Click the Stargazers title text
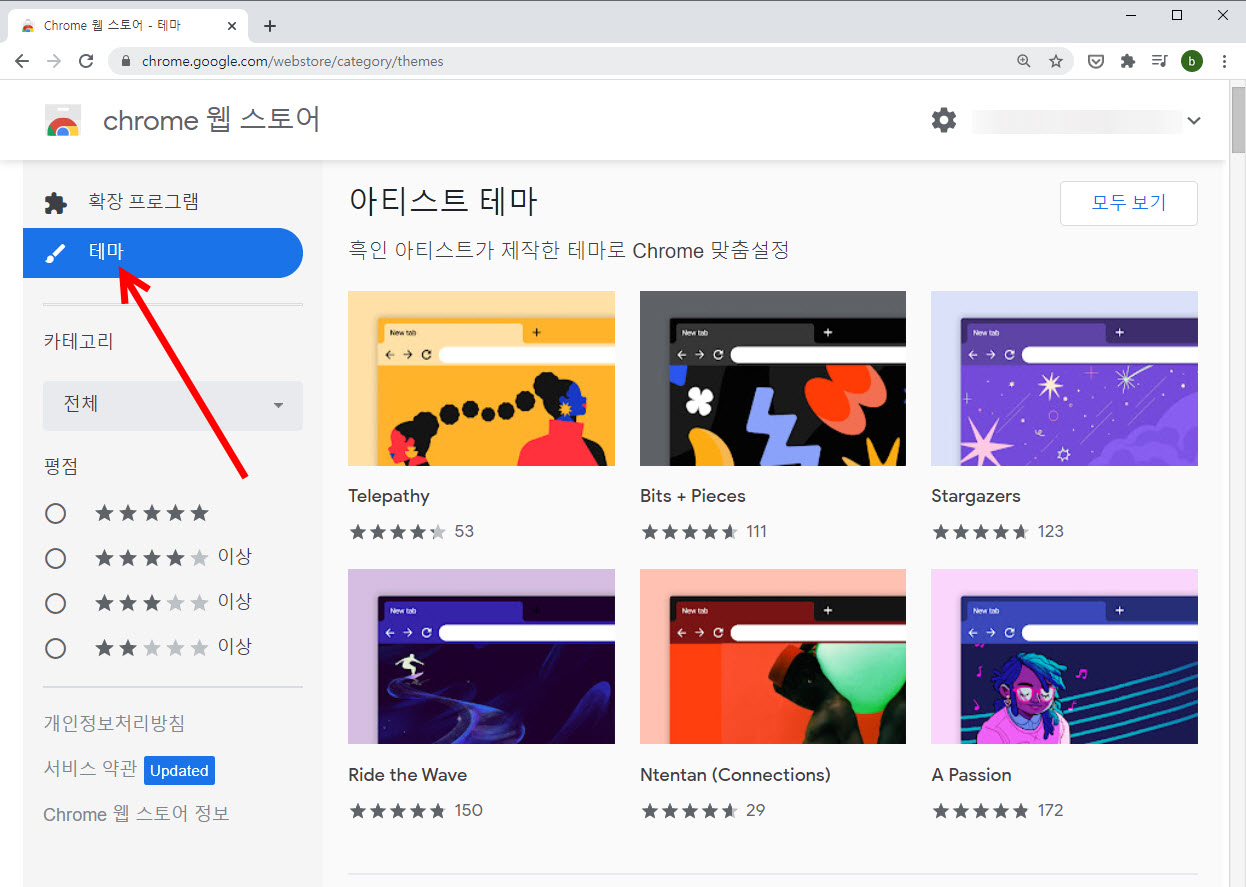The image size is (1246, 887). 976,496
